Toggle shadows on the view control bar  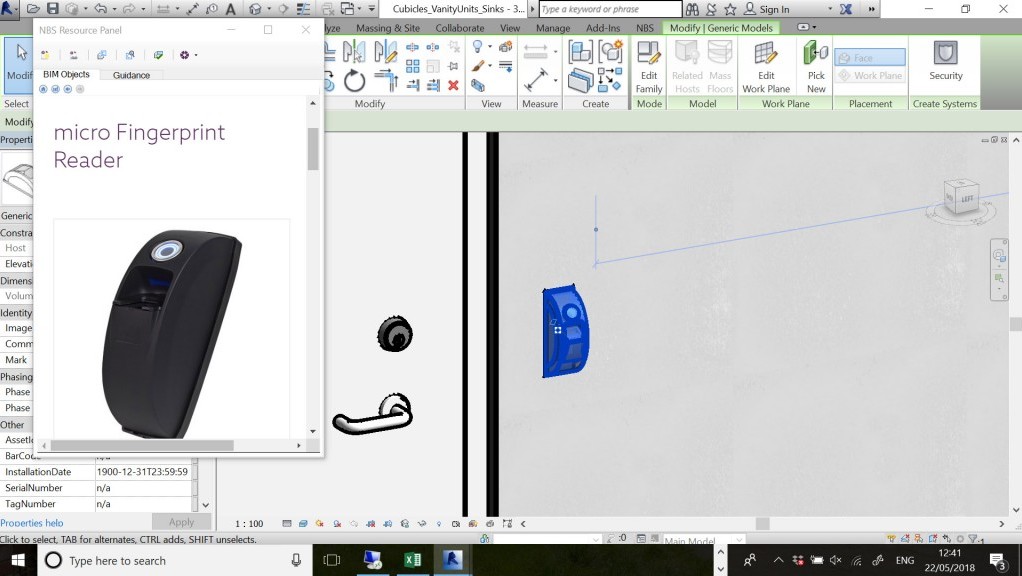(x=337, y=523)
